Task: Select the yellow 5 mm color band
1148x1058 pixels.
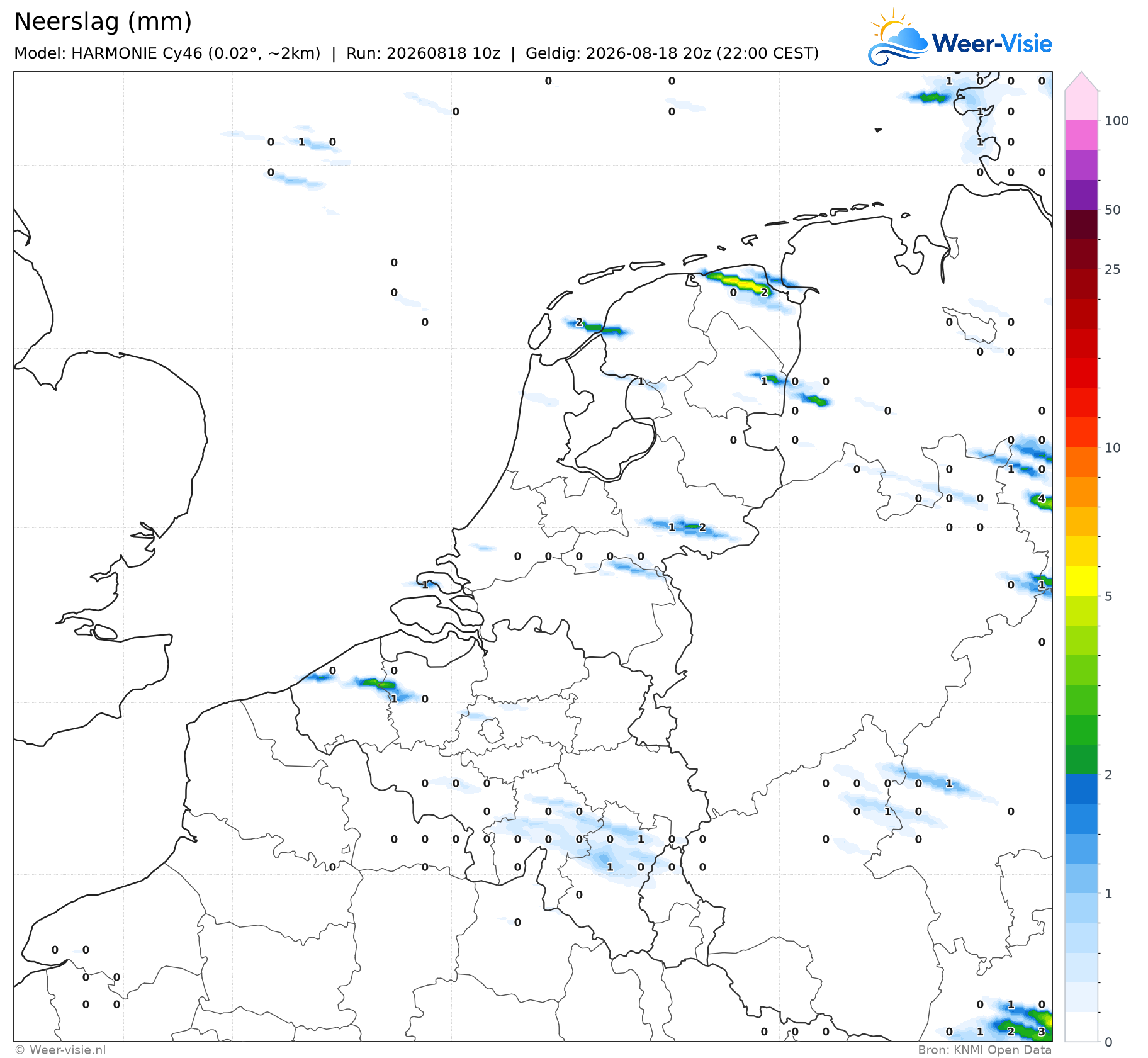Action: 1081,582
